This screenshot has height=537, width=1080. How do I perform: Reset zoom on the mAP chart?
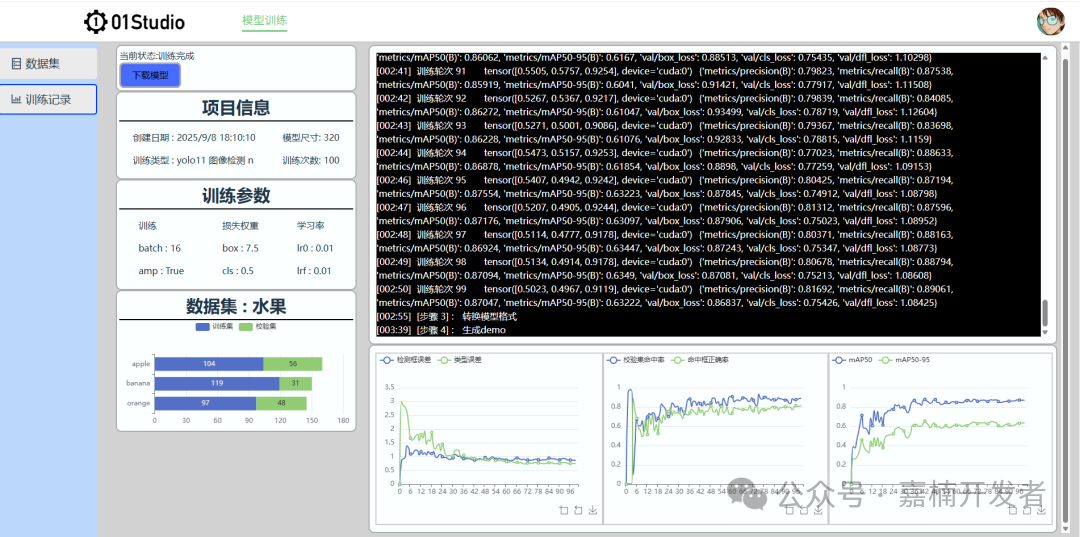point(1026,510)
